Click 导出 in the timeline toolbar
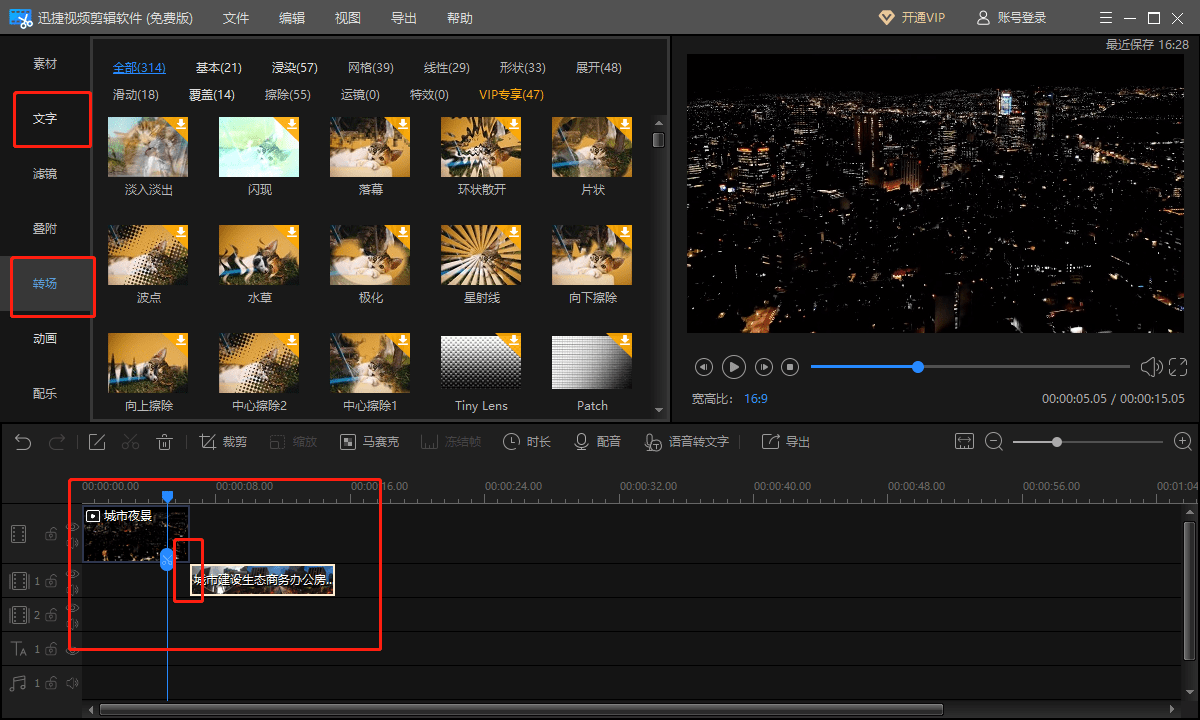Screen dimensions: 1200x720 click(786, 442)
